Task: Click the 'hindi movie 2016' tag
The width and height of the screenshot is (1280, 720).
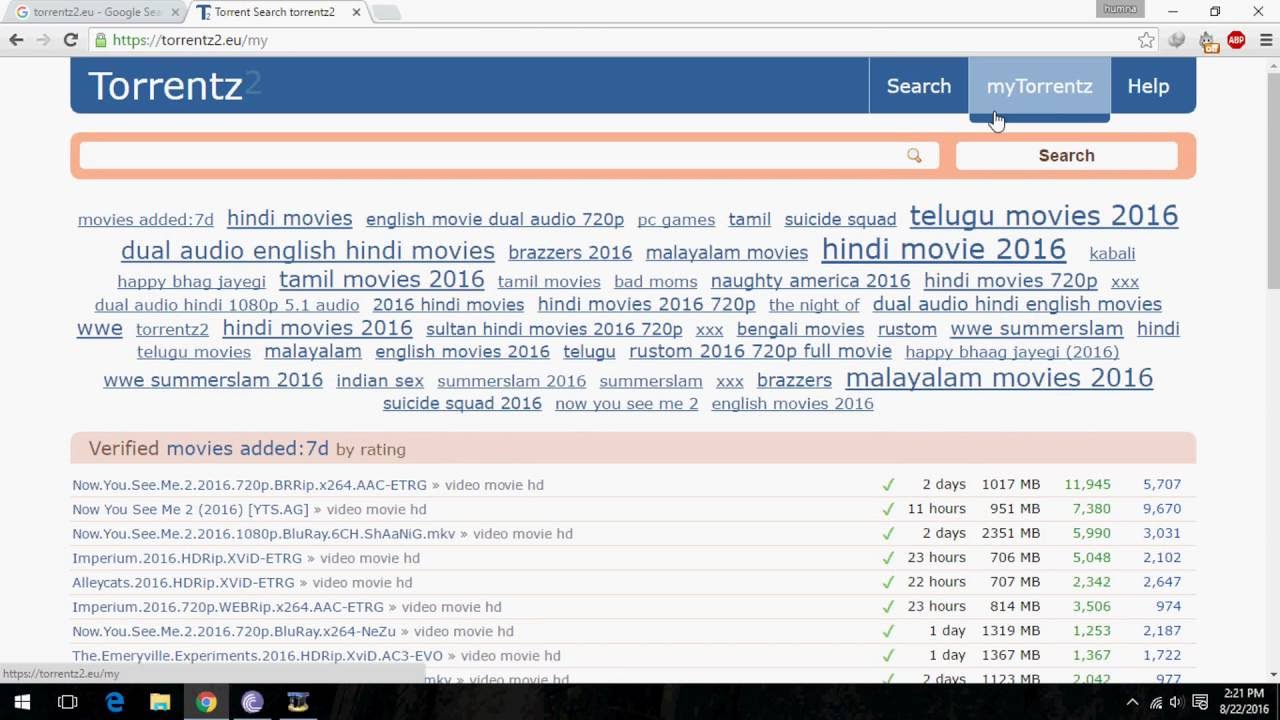Action: point(943,249)
